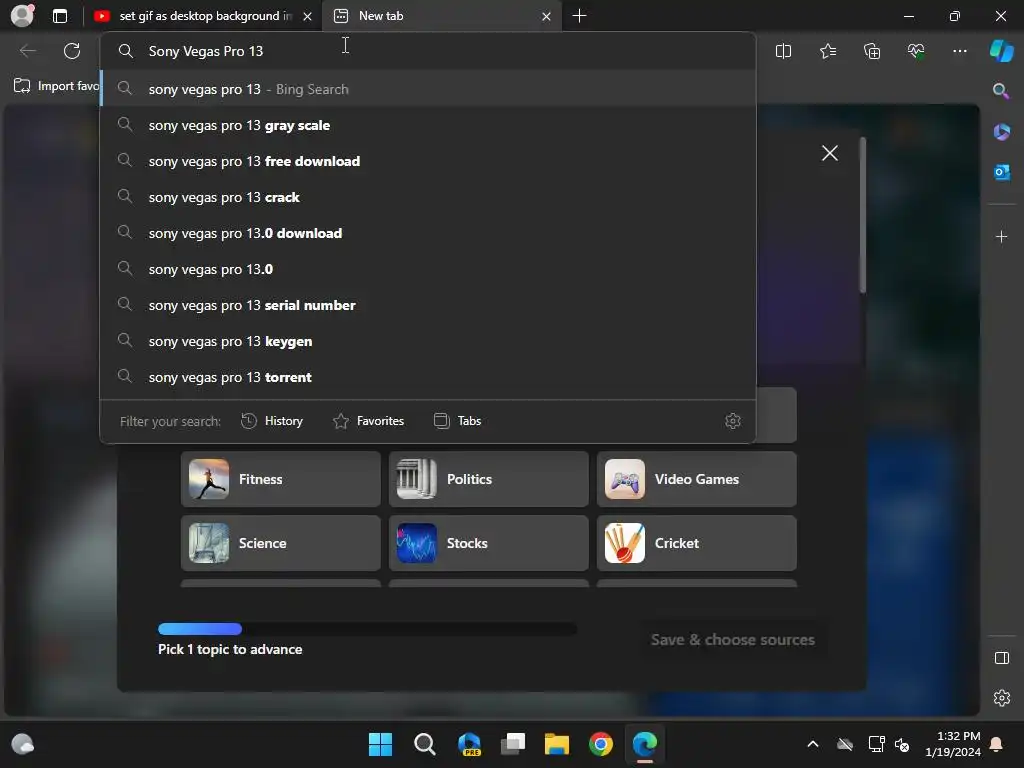The image size is (1024, 768).
Task: Open taskbar Search
Action: (x=424, y=744)
